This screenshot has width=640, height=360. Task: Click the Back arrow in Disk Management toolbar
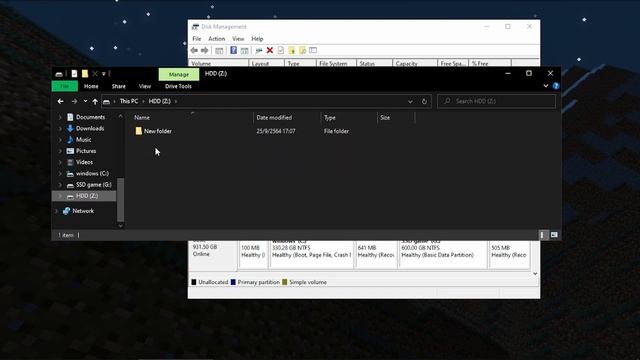click(x=194, y=50)
